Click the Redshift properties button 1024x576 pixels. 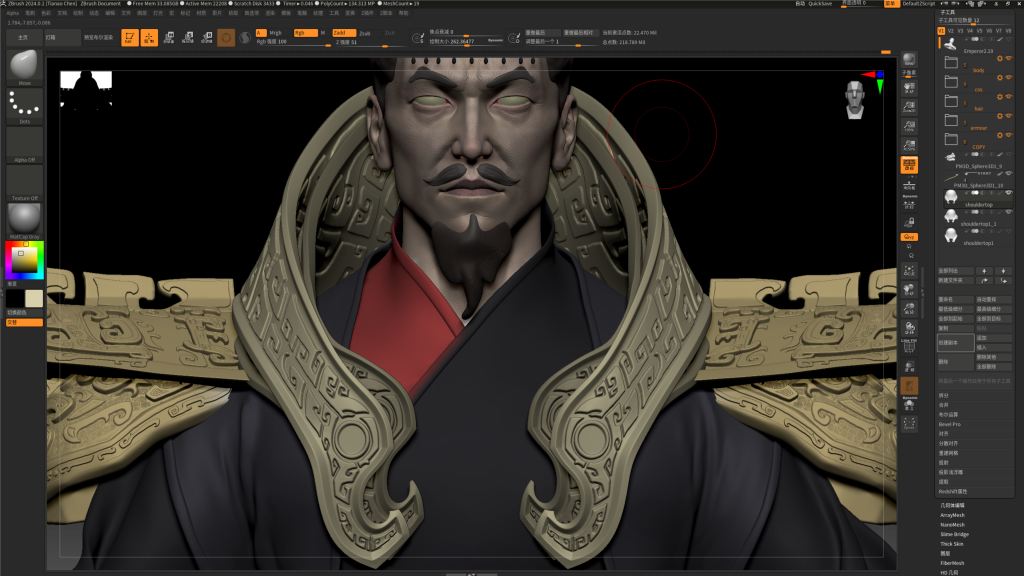[x=953, y=492]
